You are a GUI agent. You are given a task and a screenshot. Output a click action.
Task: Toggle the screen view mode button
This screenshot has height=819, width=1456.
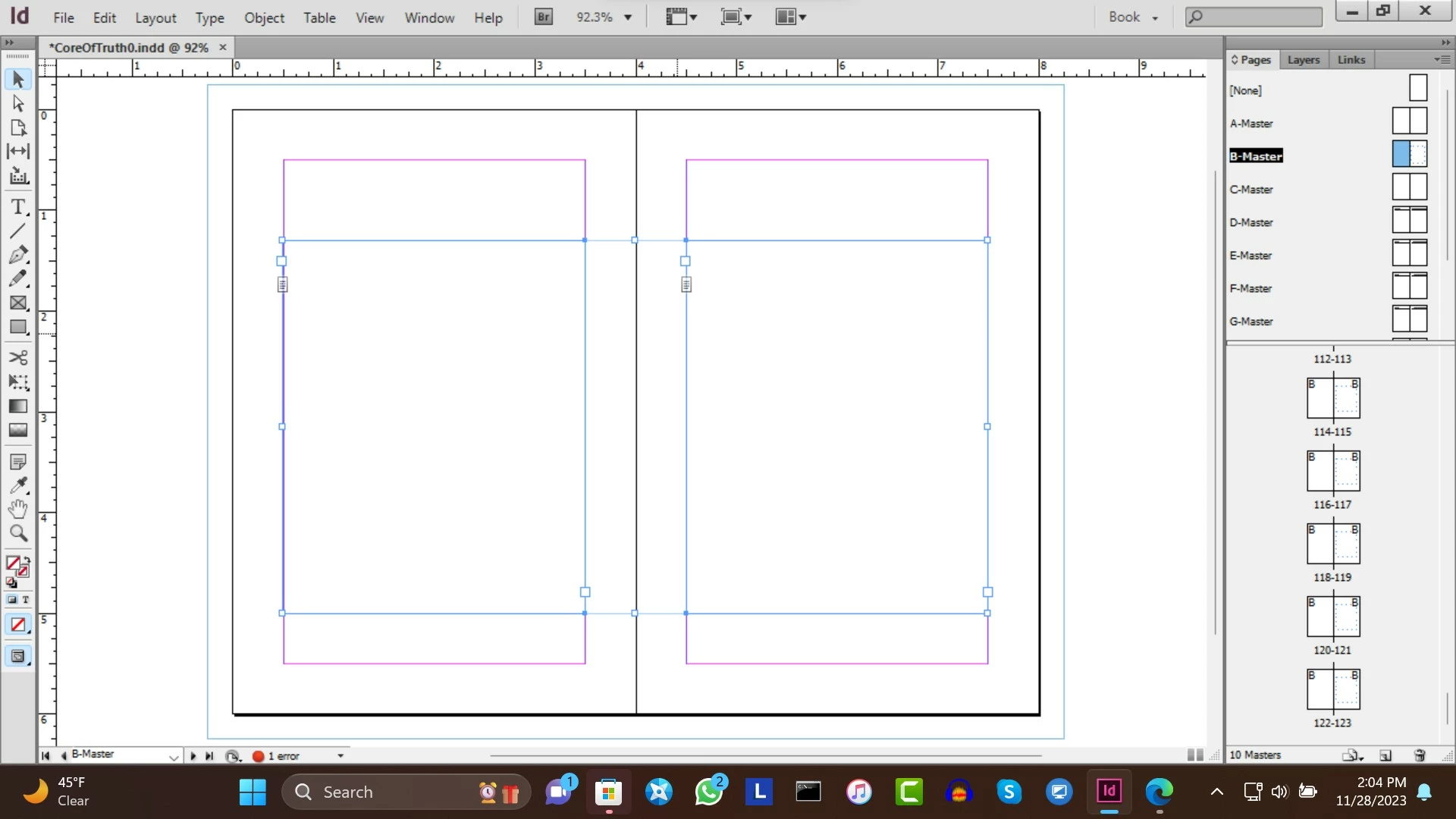pos(18,657)
